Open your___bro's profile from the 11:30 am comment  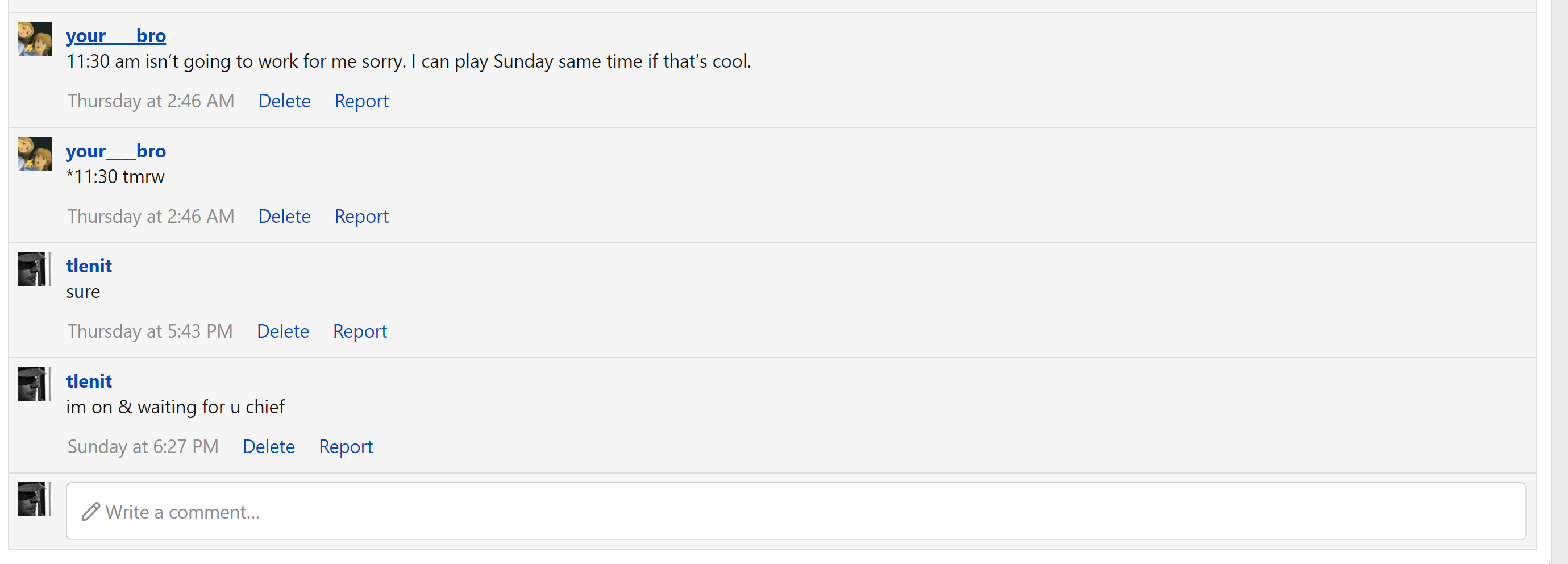point(115,36)
